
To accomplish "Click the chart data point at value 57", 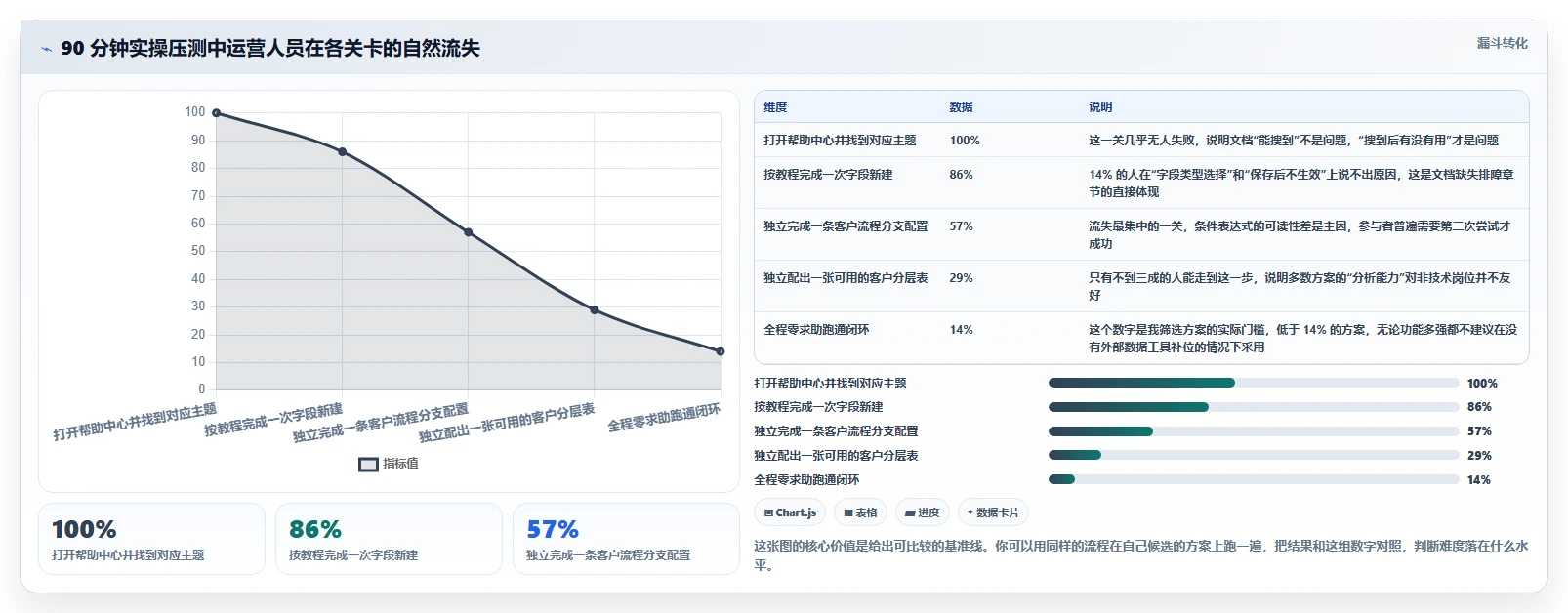I will click(469, 232).
